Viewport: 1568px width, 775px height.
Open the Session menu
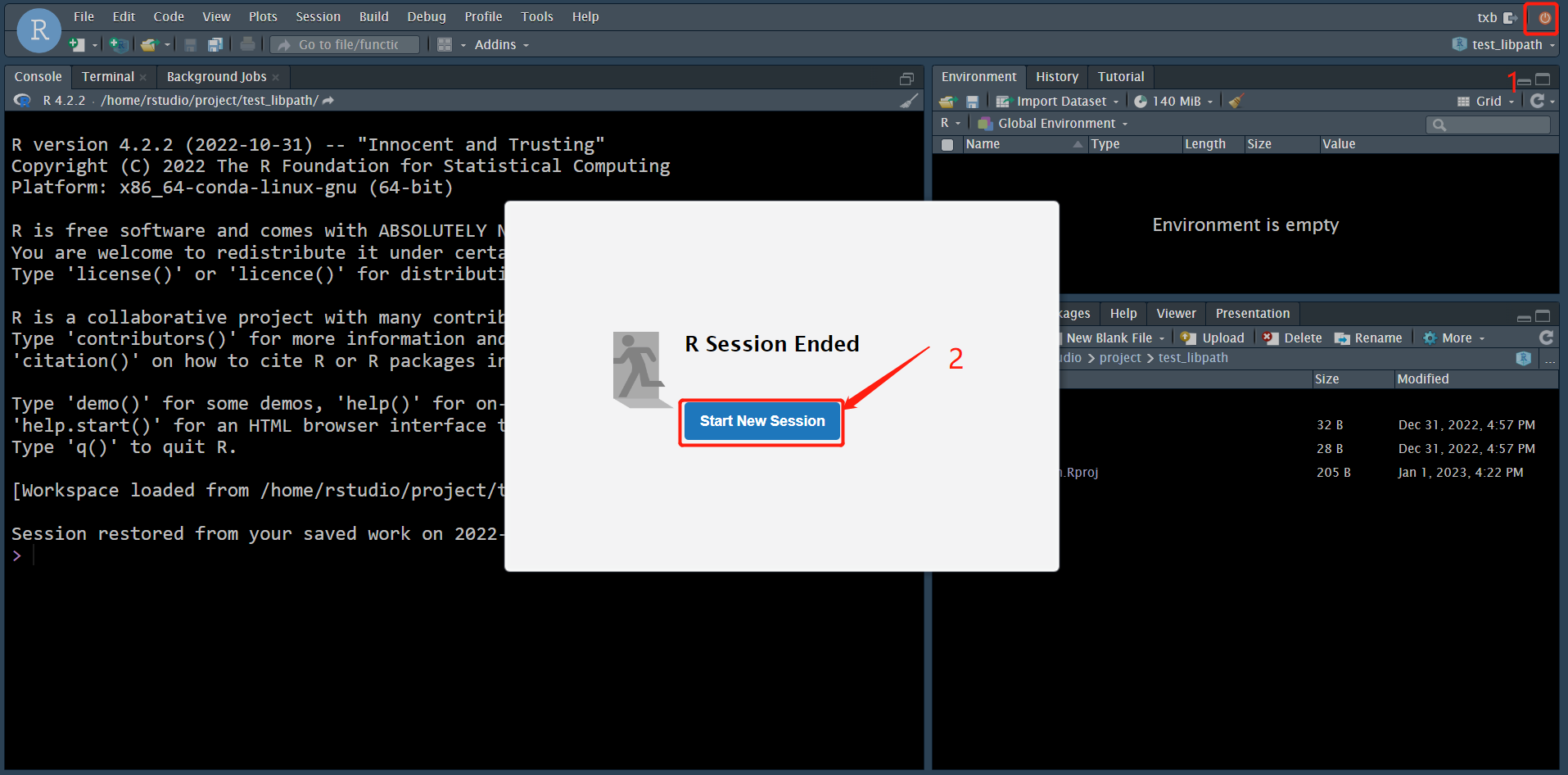[318, 16]
